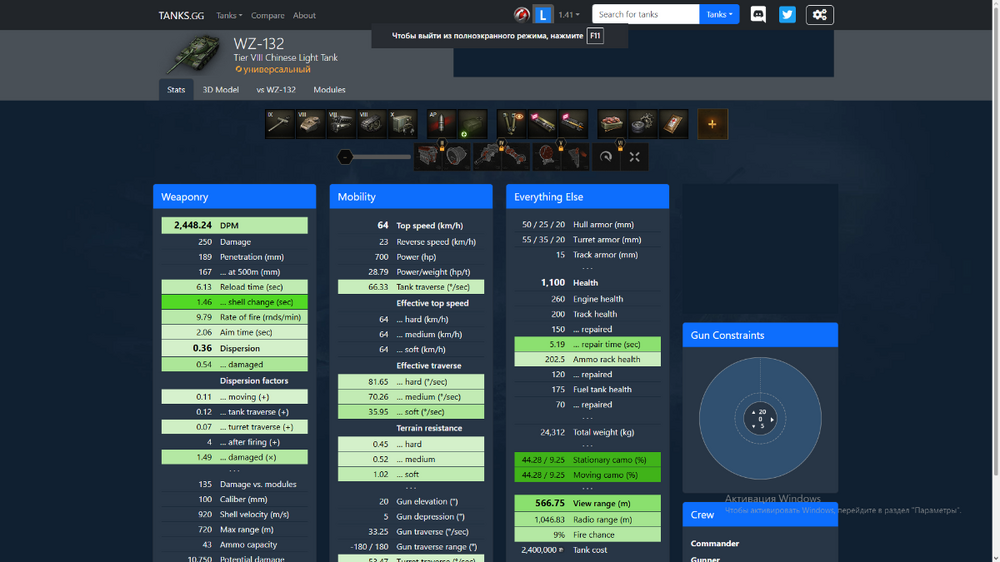The height and width of the screenshot is (562, 1000).
Task: Open the optics equipment slot with eye symbol
Action: [511, 124]
